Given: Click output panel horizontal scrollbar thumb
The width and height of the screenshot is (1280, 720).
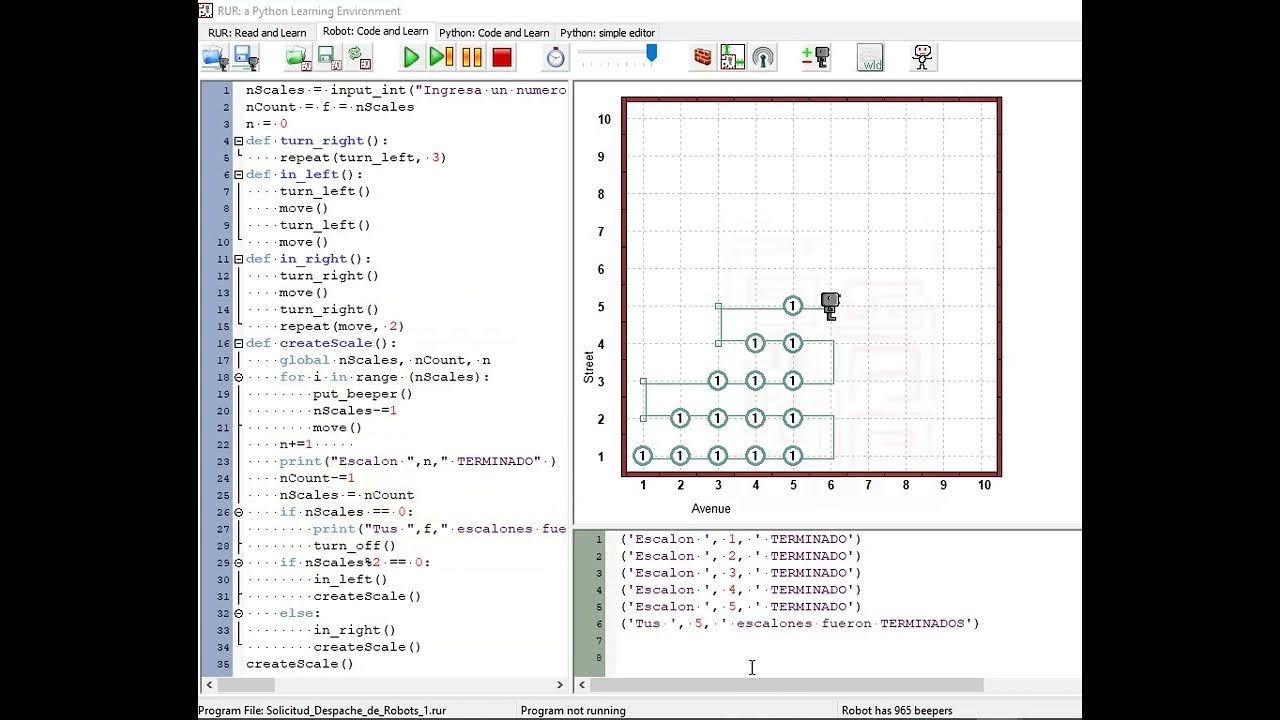Looking at the screenshot, I should click(x=787, y=685).
